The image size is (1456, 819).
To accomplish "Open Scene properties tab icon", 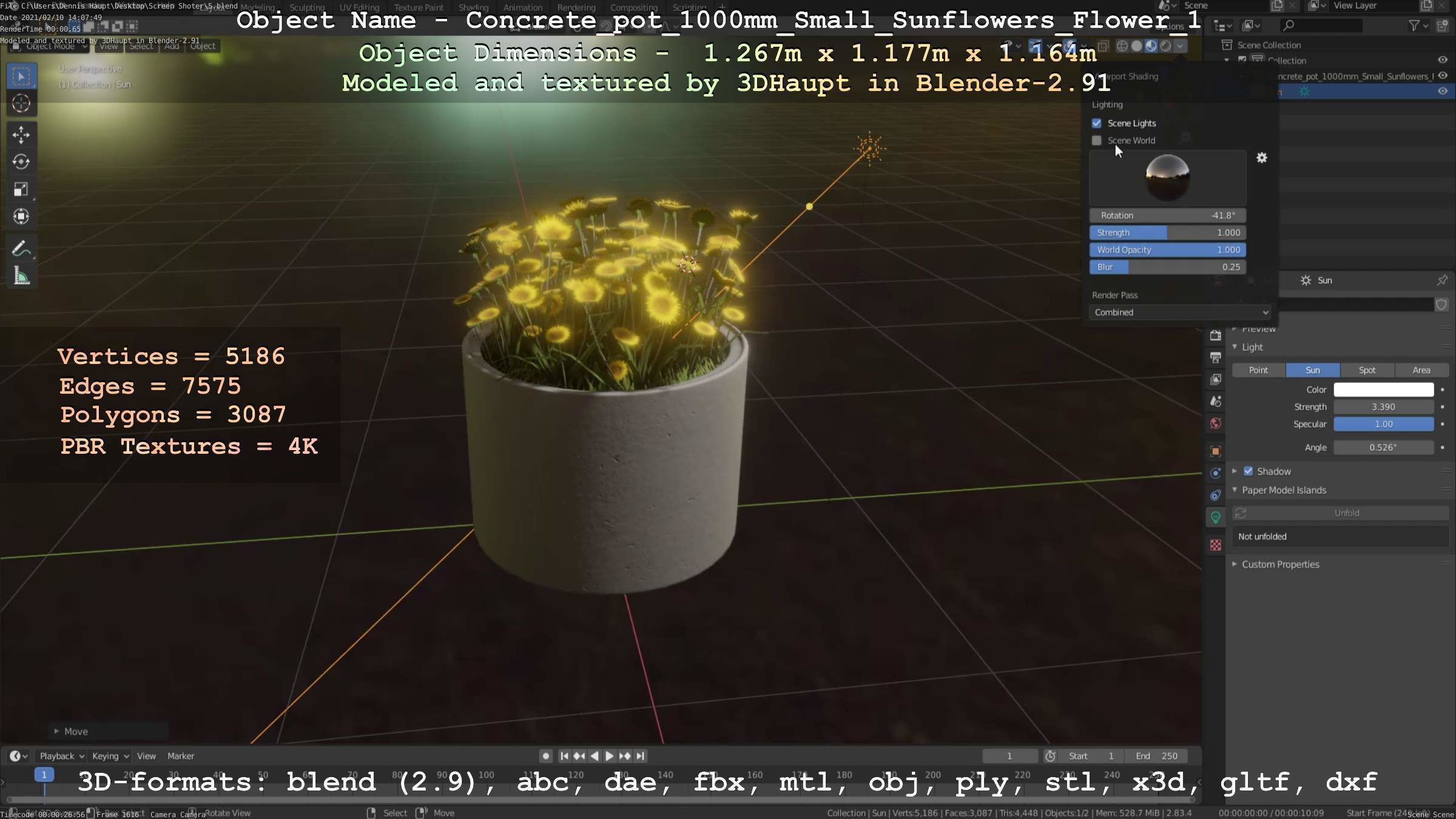I will point(1215,401).
